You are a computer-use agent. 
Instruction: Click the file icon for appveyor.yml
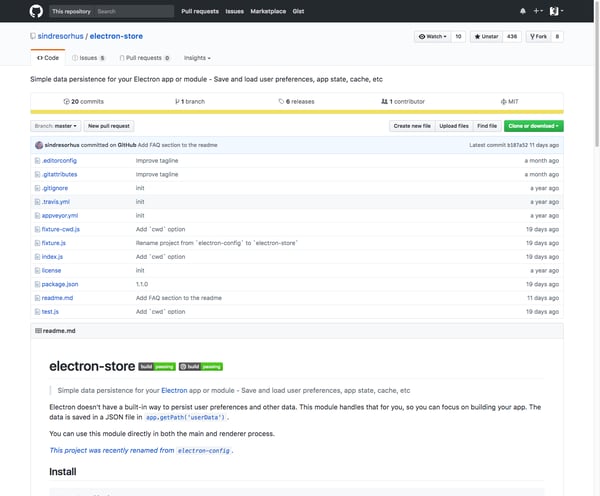(37, 216)
